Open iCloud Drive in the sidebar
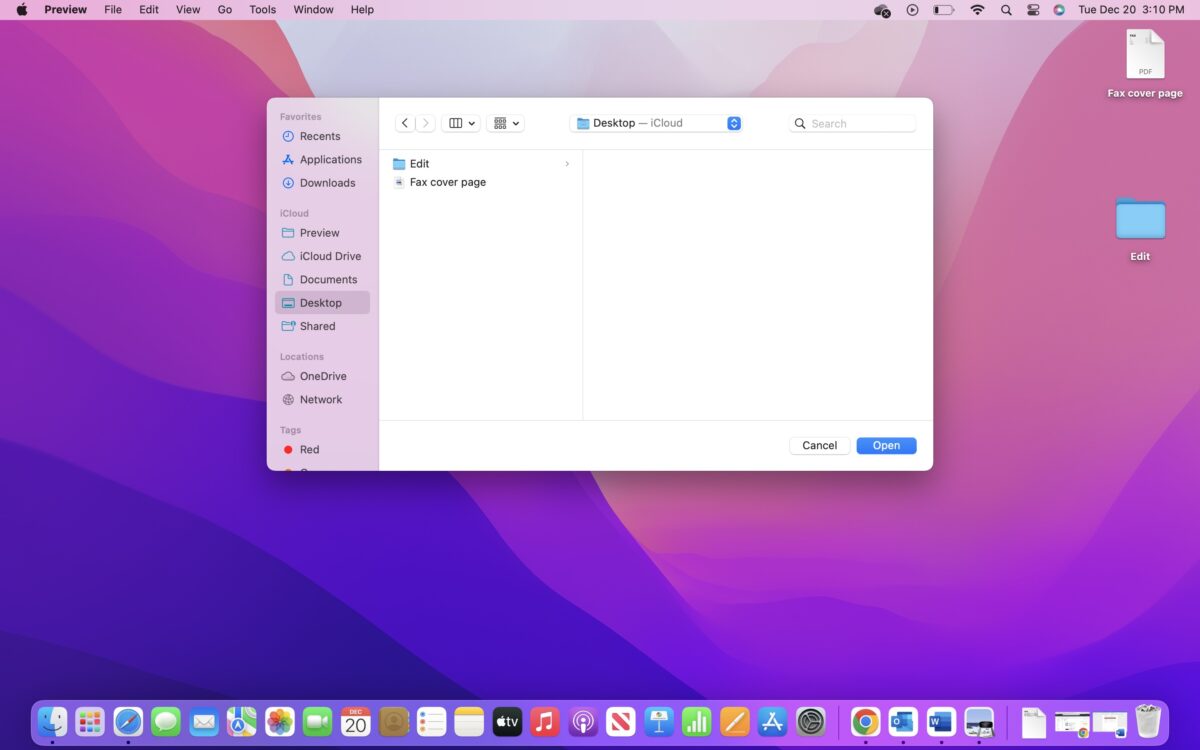The width and height of the screenshot is (1200, 750). coord(330,256)
